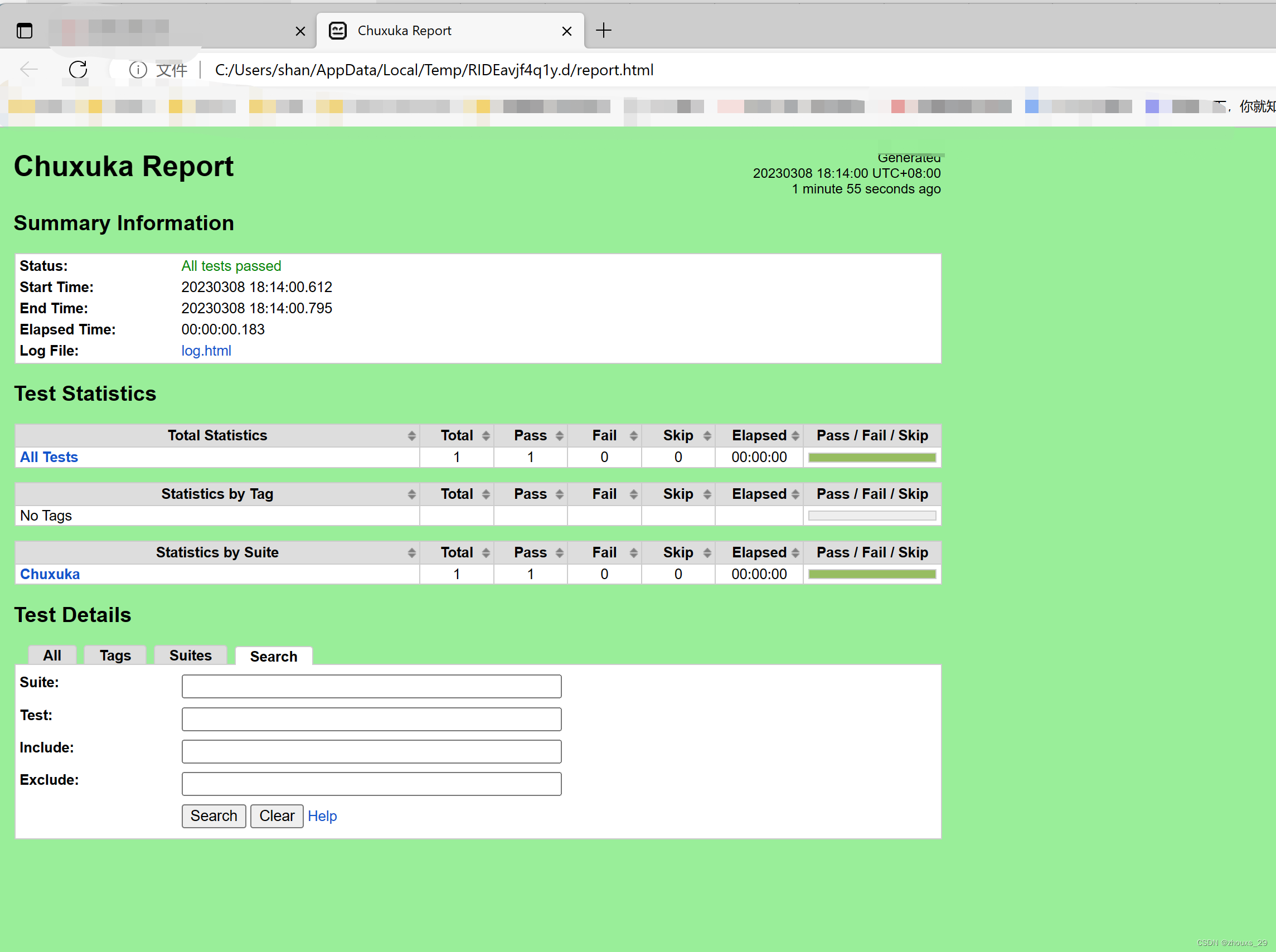Click the All Tests pass/fail bar
The width and height of the screenshot is (1276, 952).
point(871,458)
